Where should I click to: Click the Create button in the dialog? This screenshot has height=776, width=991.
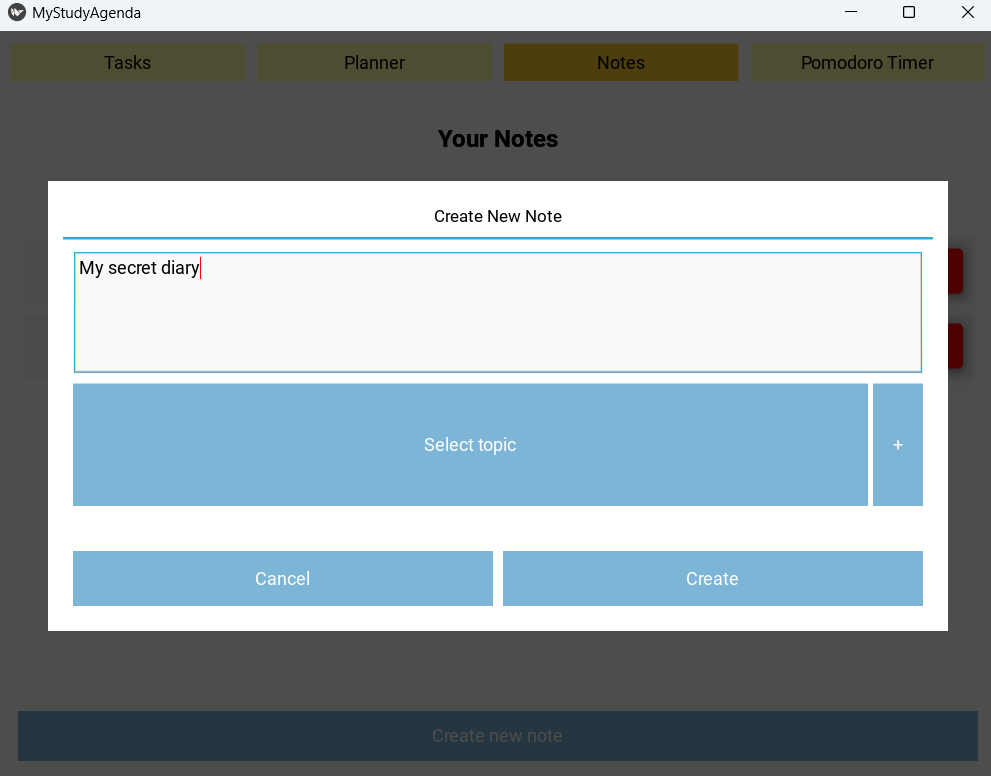pyautogui.click(x=712, y=579)
